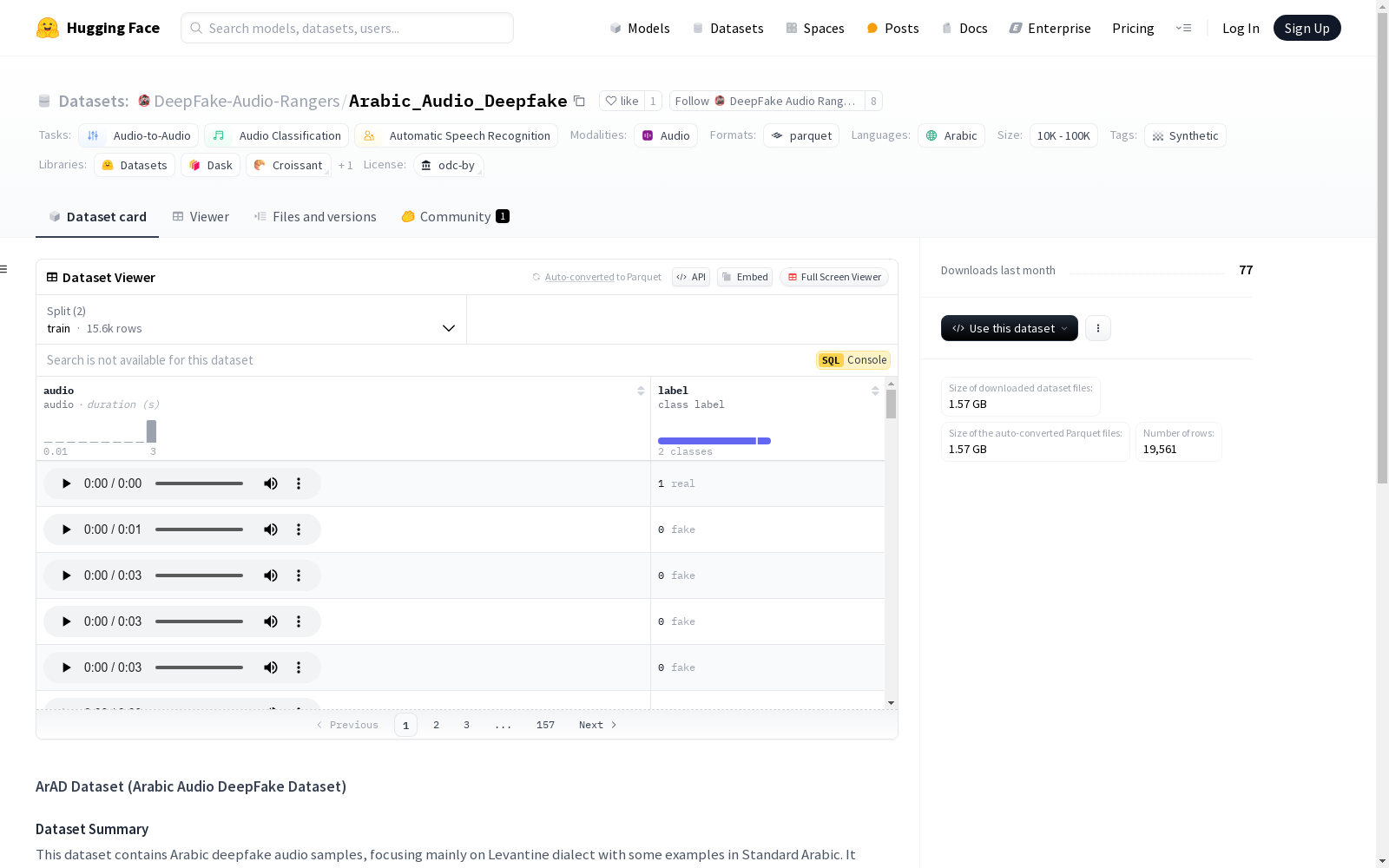Play the first 0:00 / 0:03 audio clip
Viewport: 1389px width, 868px height.
pos(66,575)
